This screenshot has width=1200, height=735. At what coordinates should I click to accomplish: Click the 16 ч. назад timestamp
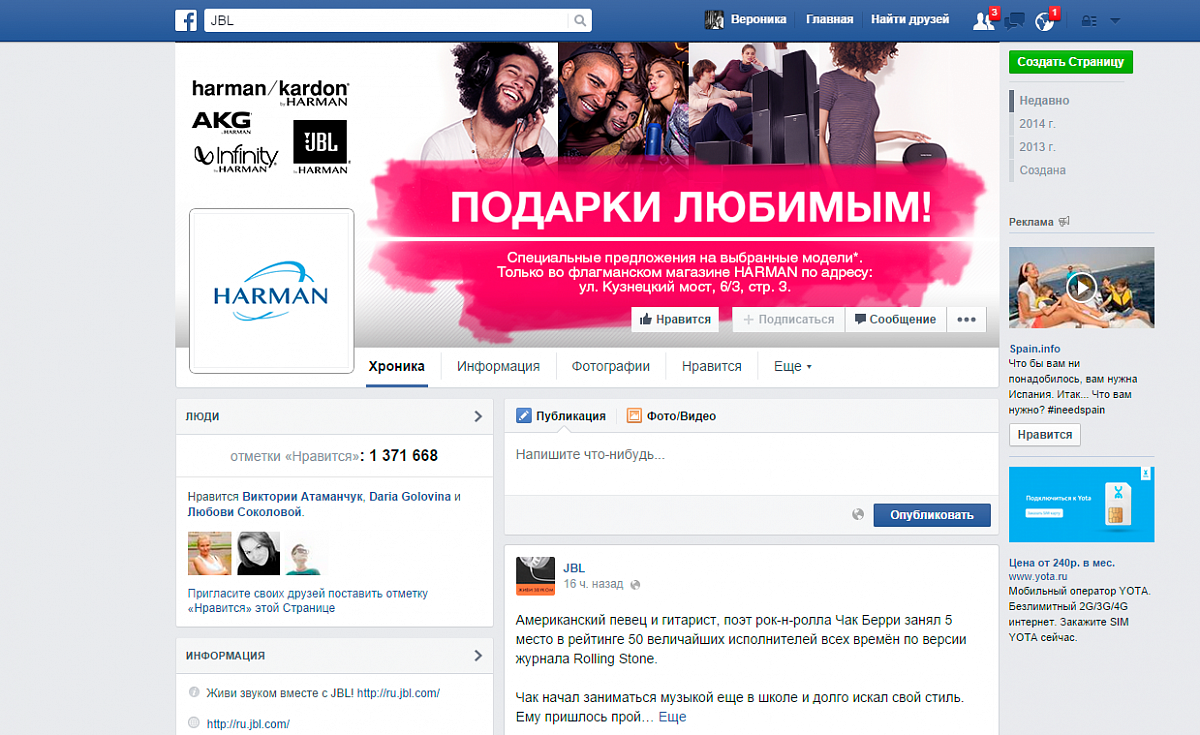click(593, 584)
